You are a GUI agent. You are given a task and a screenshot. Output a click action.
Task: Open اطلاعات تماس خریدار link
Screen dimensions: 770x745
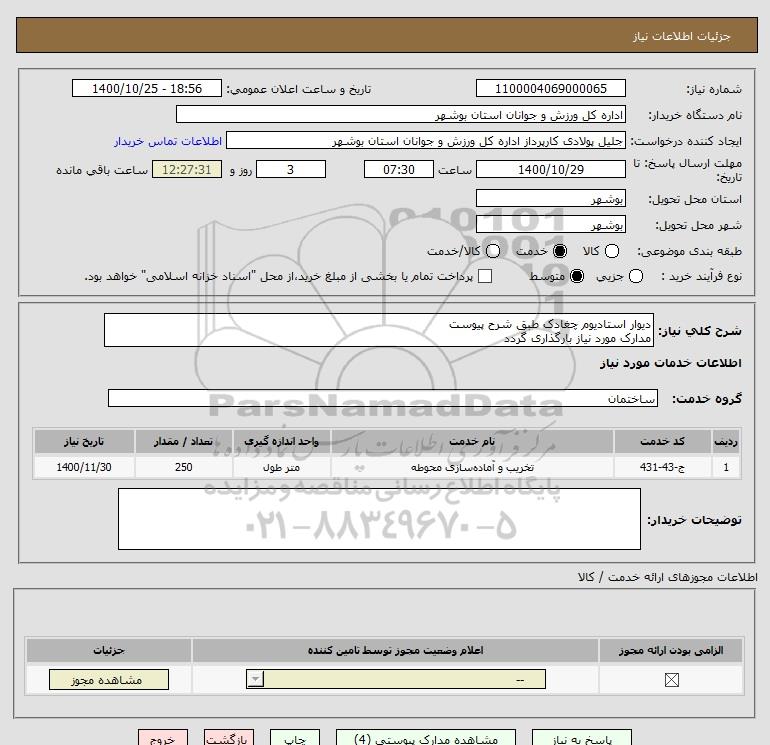[x=168, y=141]
